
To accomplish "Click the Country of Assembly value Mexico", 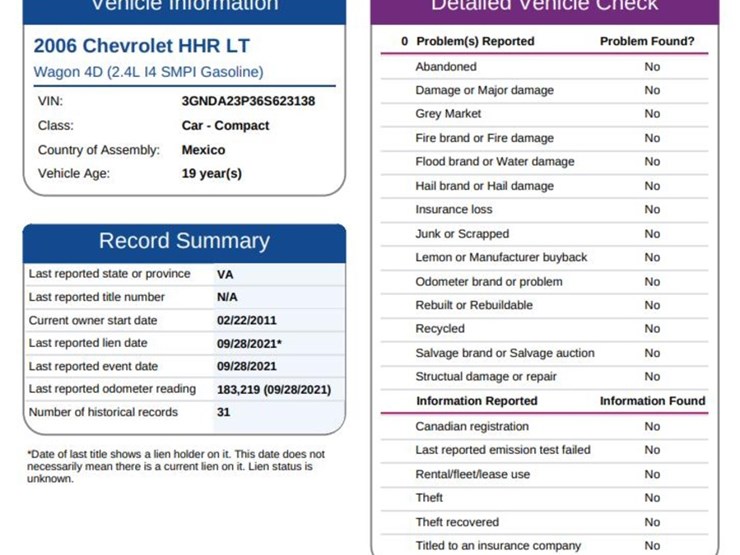I will pyautogui.click(x=203, y=150).
